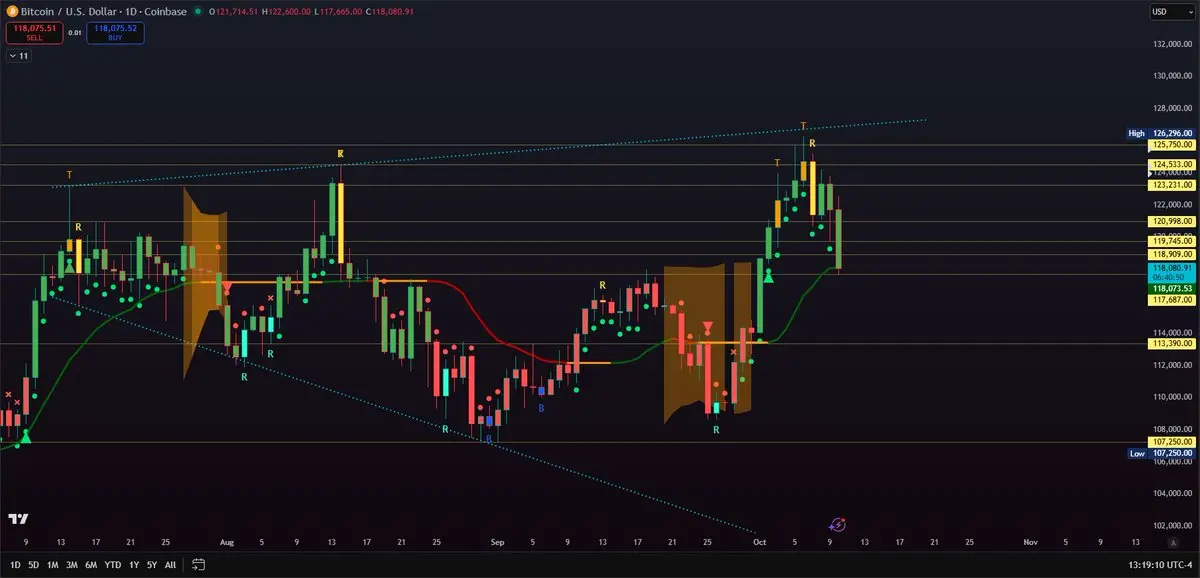Click the 118,909.00 price label
Image resolution: width=1200 pixels, height=578 pixels.
click(1170, 255)
